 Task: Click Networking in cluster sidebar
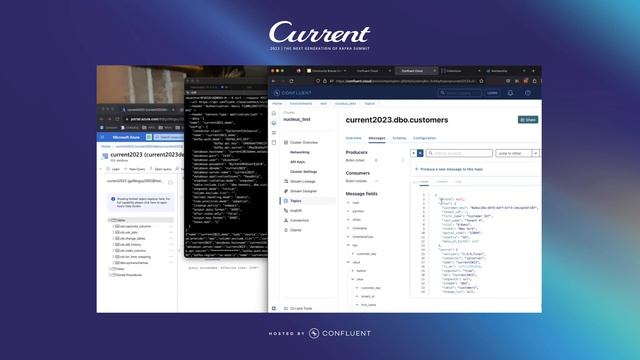[x=300, y=152]
